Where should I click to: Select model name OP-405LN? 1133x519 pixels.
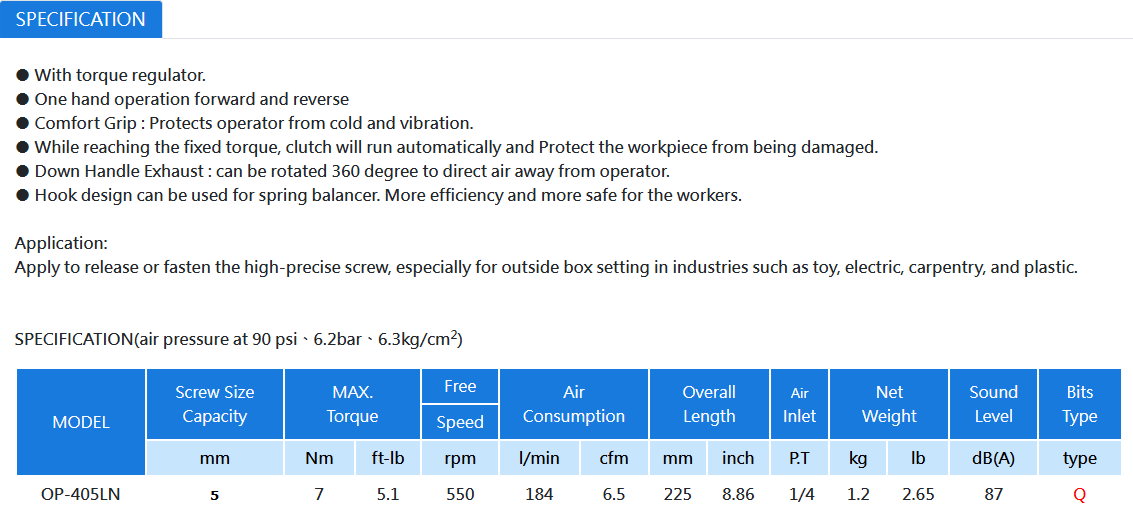click(81, 494)
